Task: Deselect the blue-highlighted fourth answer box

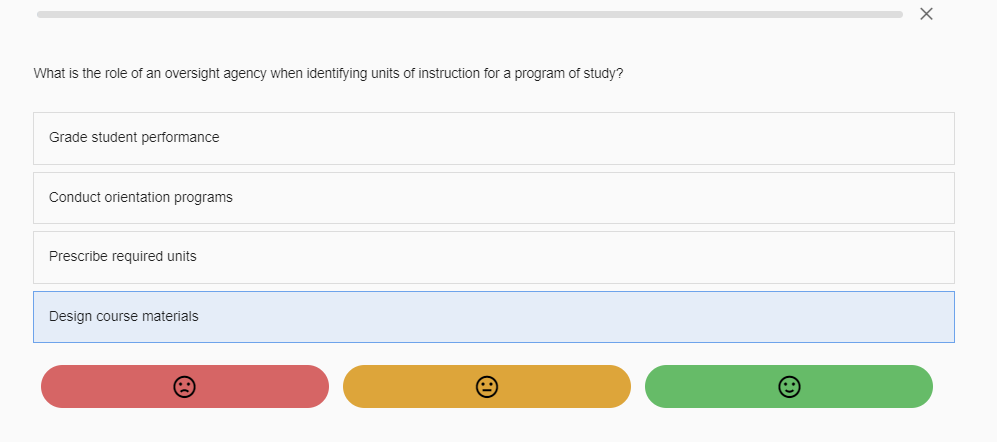Action: pos(493,317)
